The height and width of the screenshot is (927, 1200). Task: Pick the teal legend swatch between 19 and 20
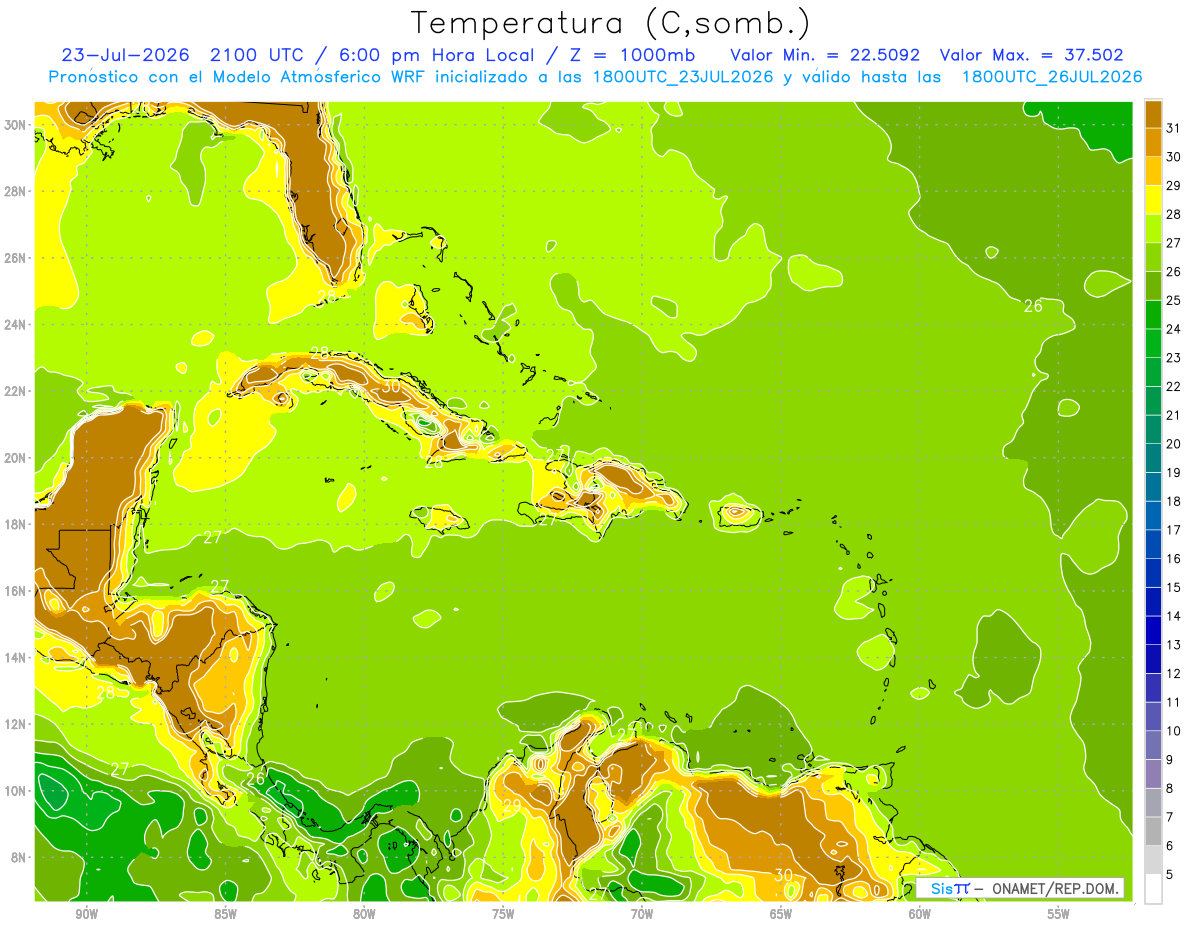point(1154,458)
